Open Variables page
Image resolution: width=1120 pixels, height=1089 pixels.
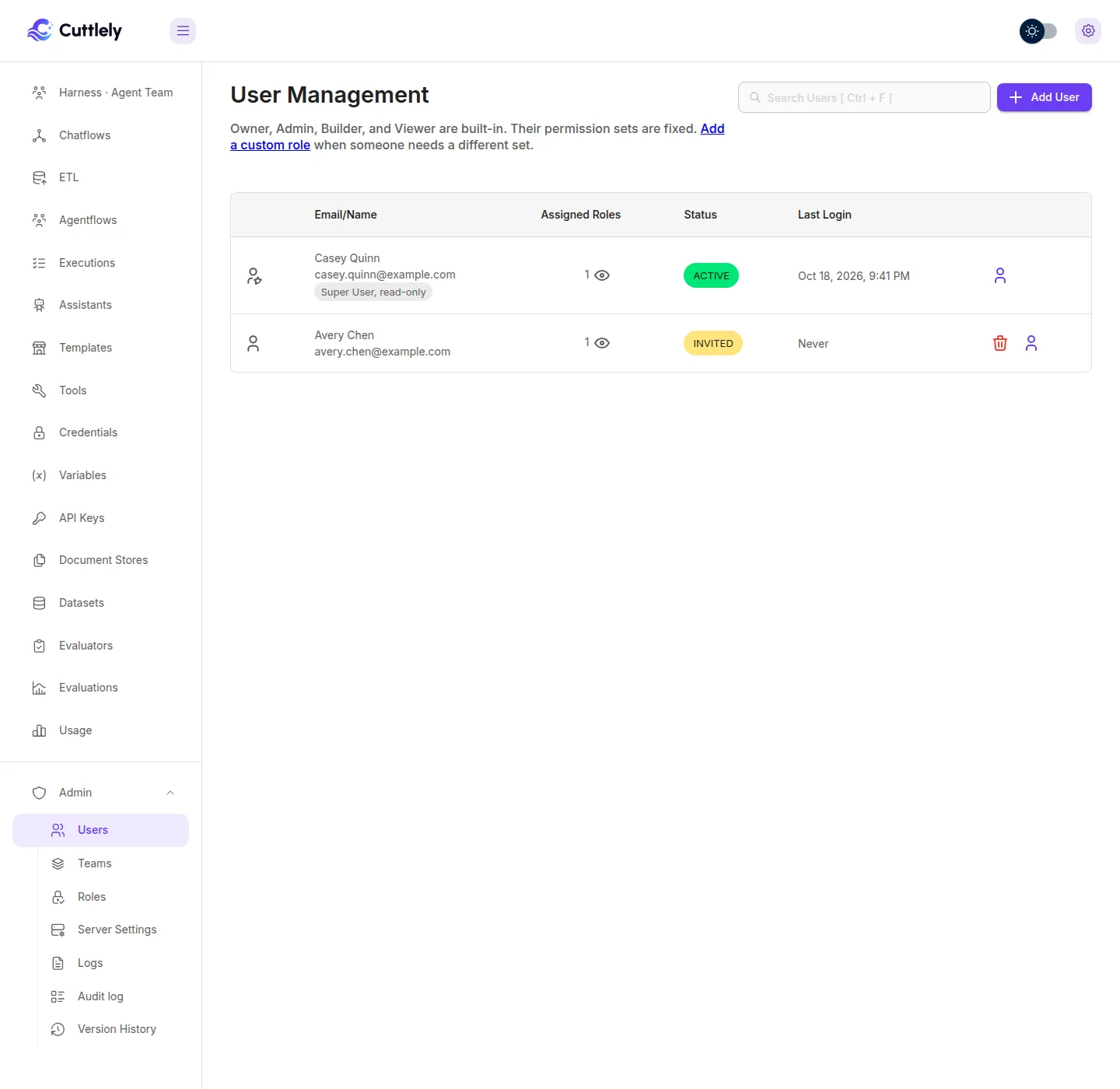point(101,475)
